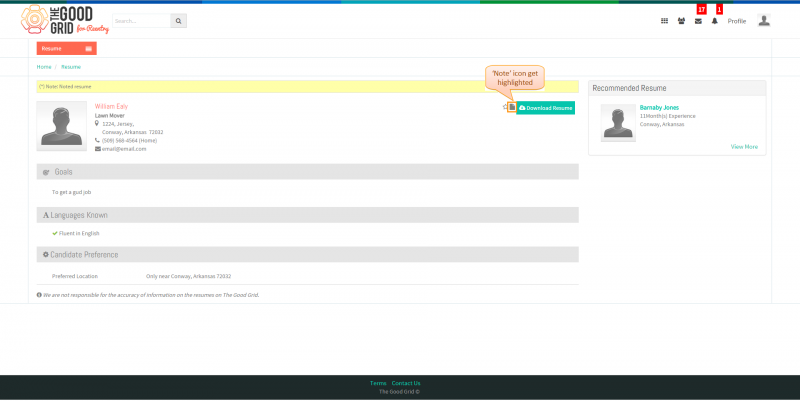Click the 'Lawn Mover' job title
The height and width of the screenshot is (401, 800).
(110, 116)
